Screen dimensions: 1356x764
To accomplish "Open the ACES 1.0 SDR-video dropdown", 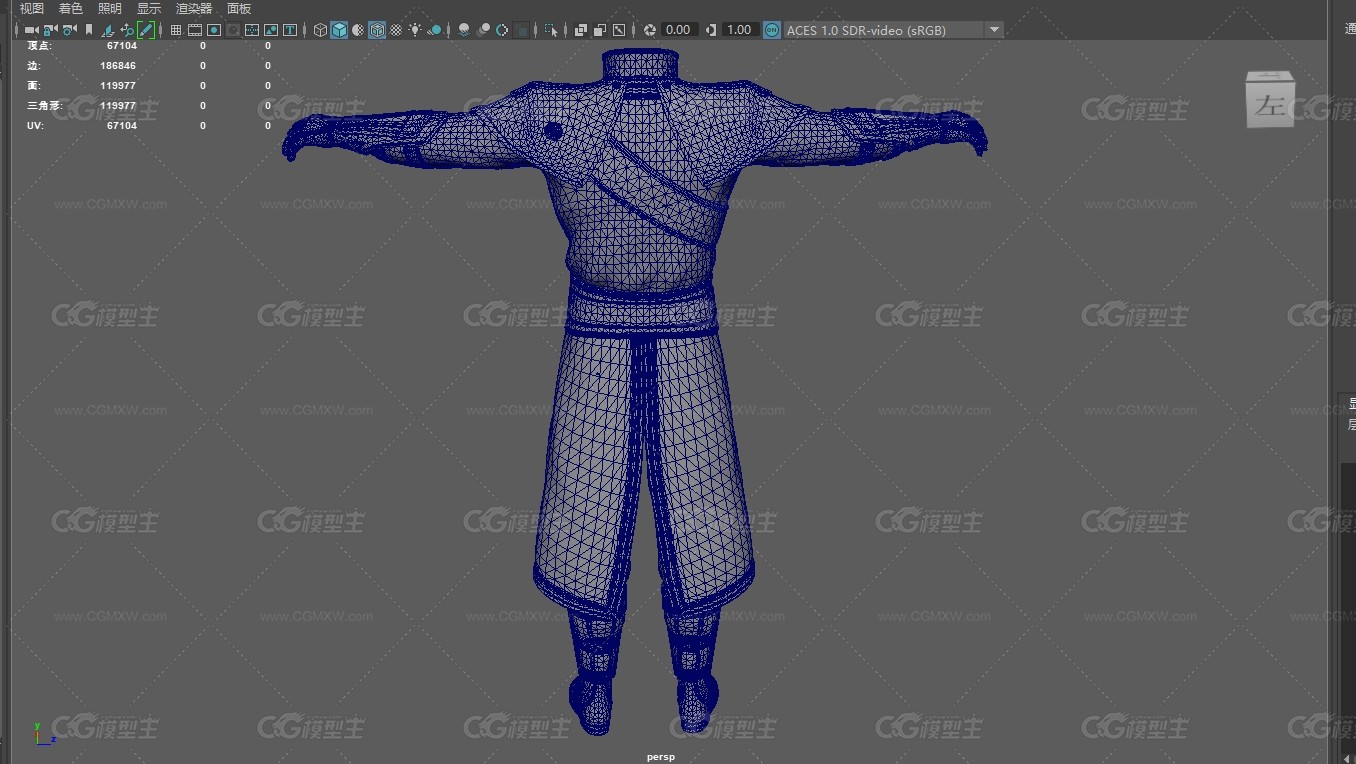I will (893, 30).
